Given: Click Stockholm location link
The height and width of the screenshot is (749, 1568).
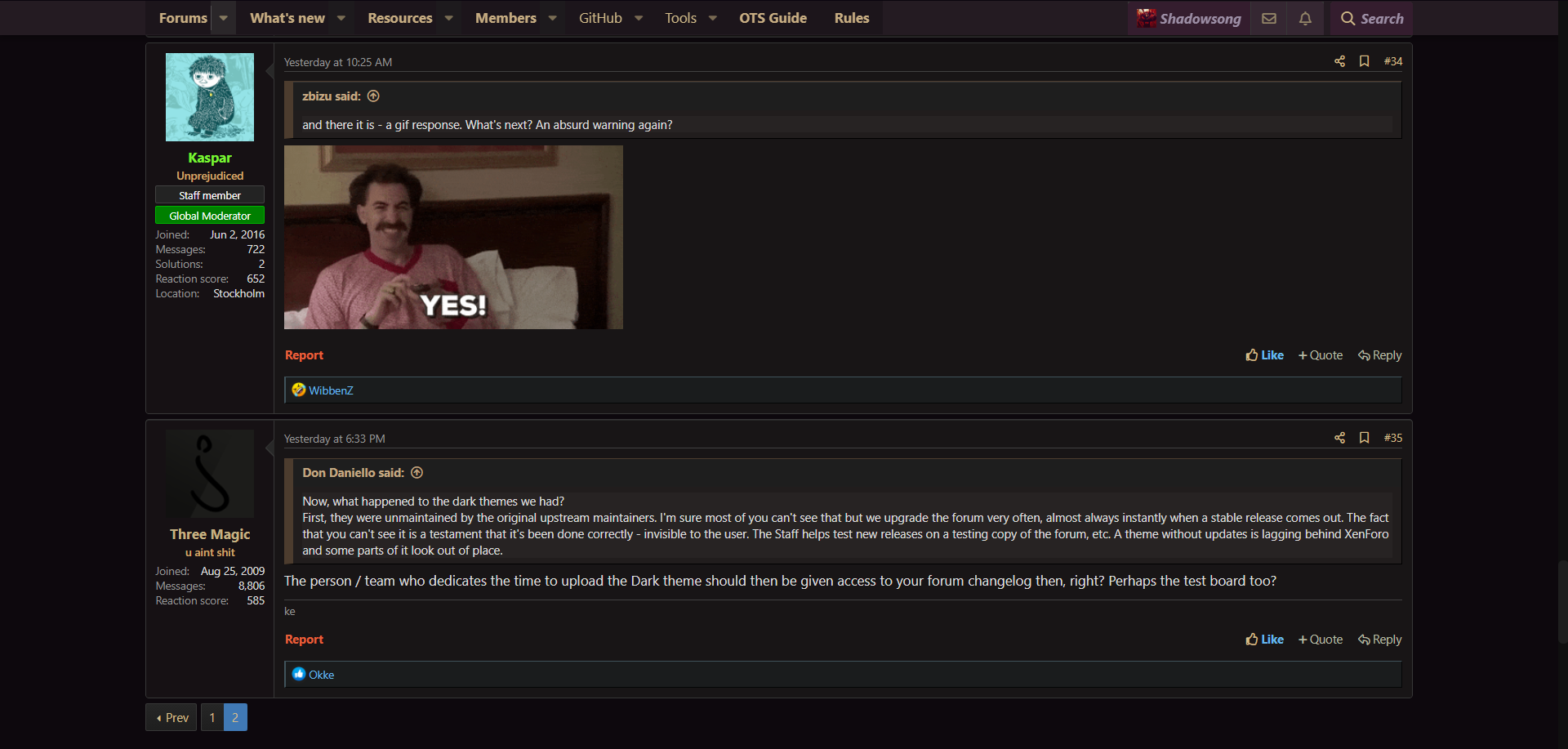Looking at the screenshot, I should tap(238, 294).
